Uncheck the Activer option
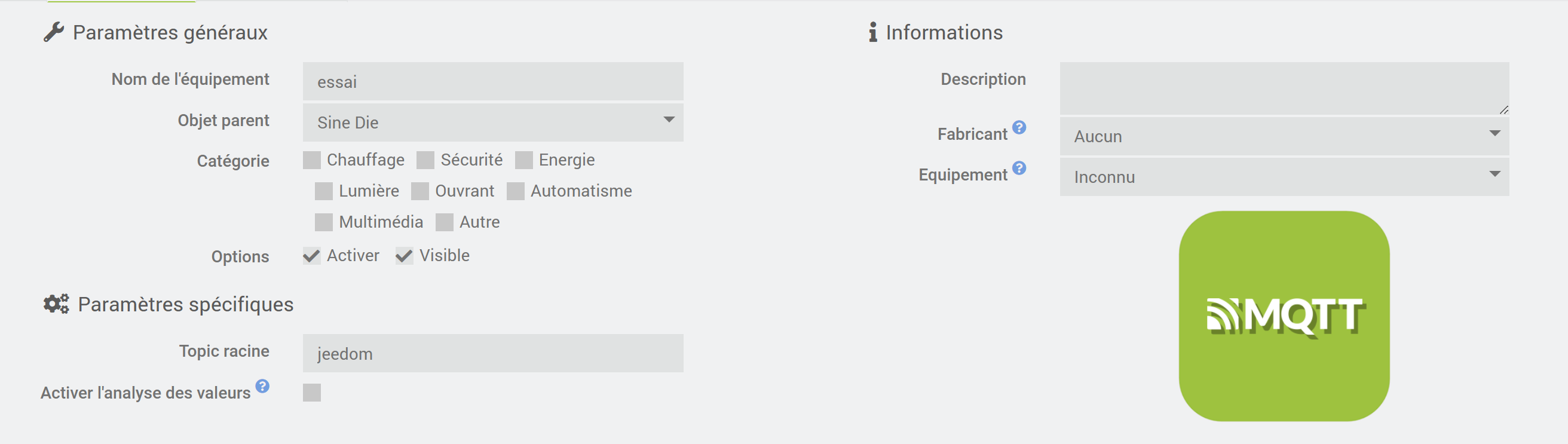Viewport: 1568px width, 444px height. (312, 256)
